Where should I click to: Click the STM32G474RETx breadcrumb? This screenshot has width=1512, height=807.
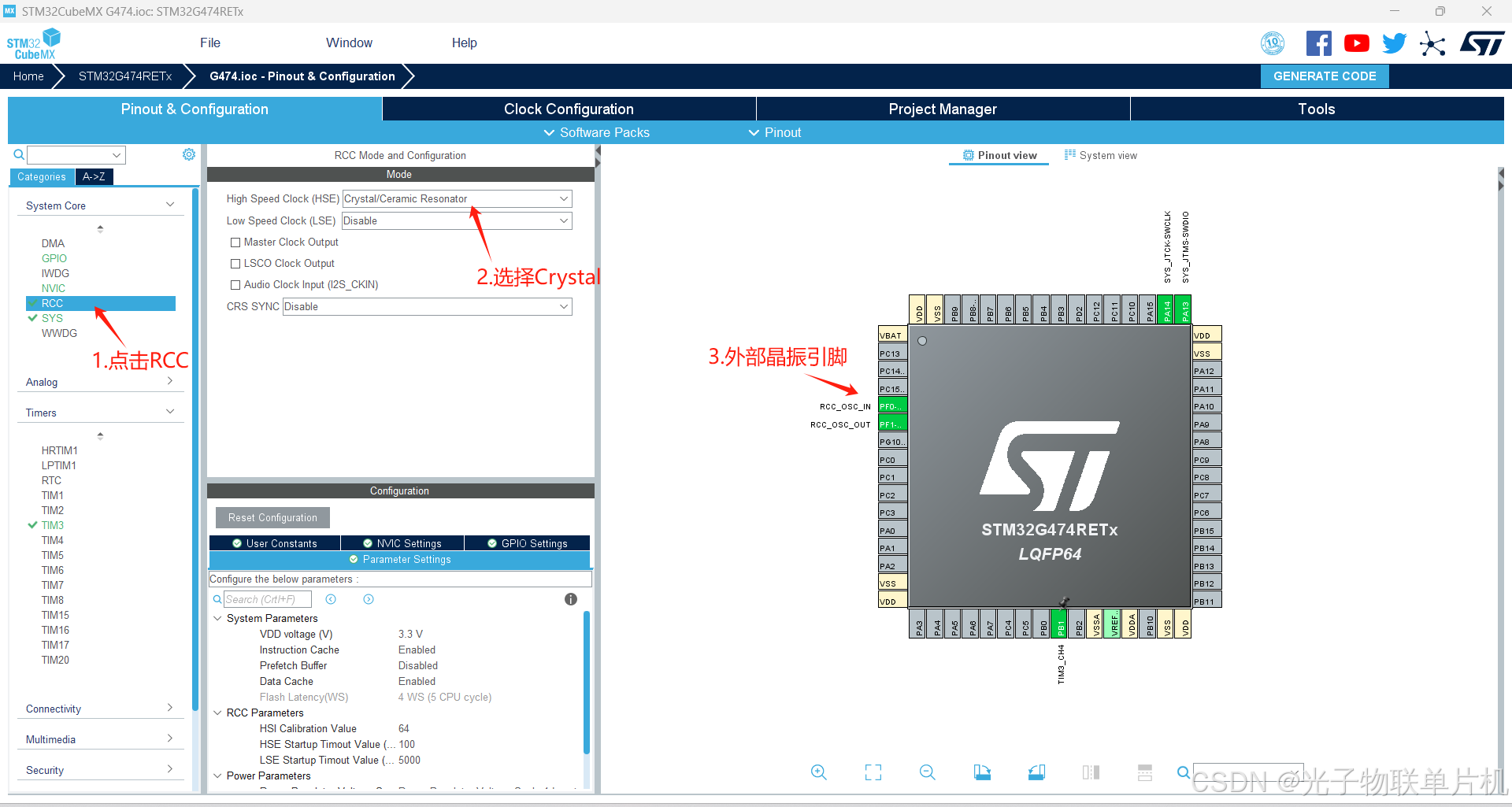pos(125,76)
